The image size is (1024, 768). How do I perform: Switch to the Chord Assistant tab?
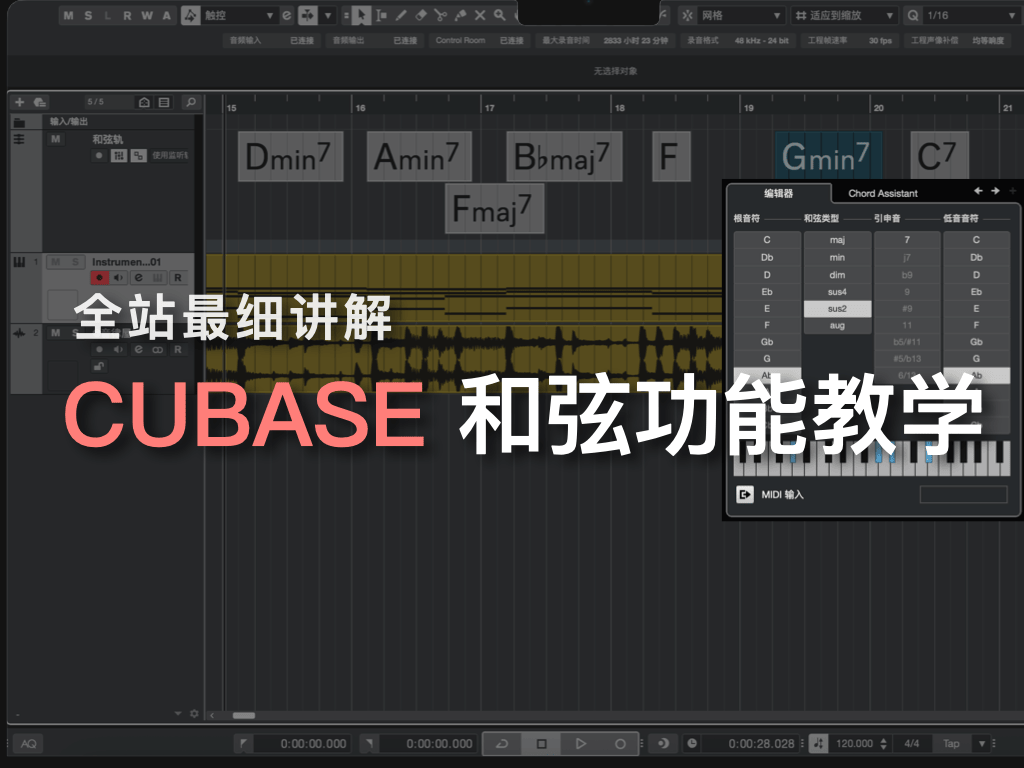coord(882,193)
